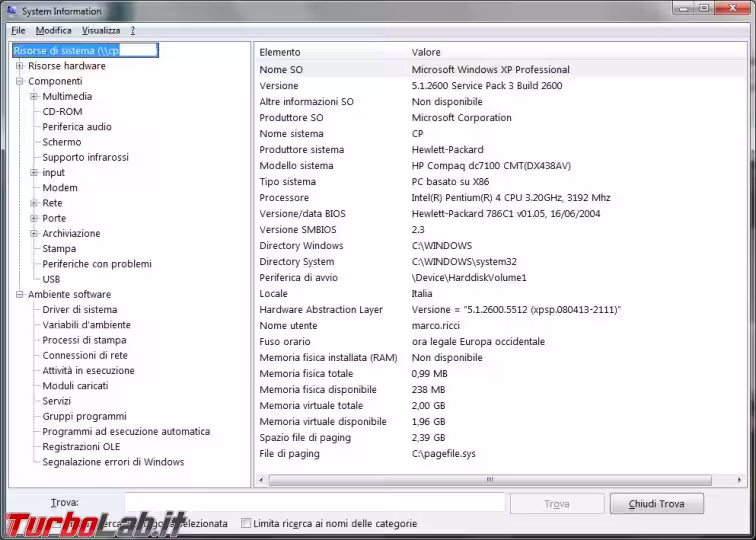
Task: Open Driver di sistema category
Action: 79,310
